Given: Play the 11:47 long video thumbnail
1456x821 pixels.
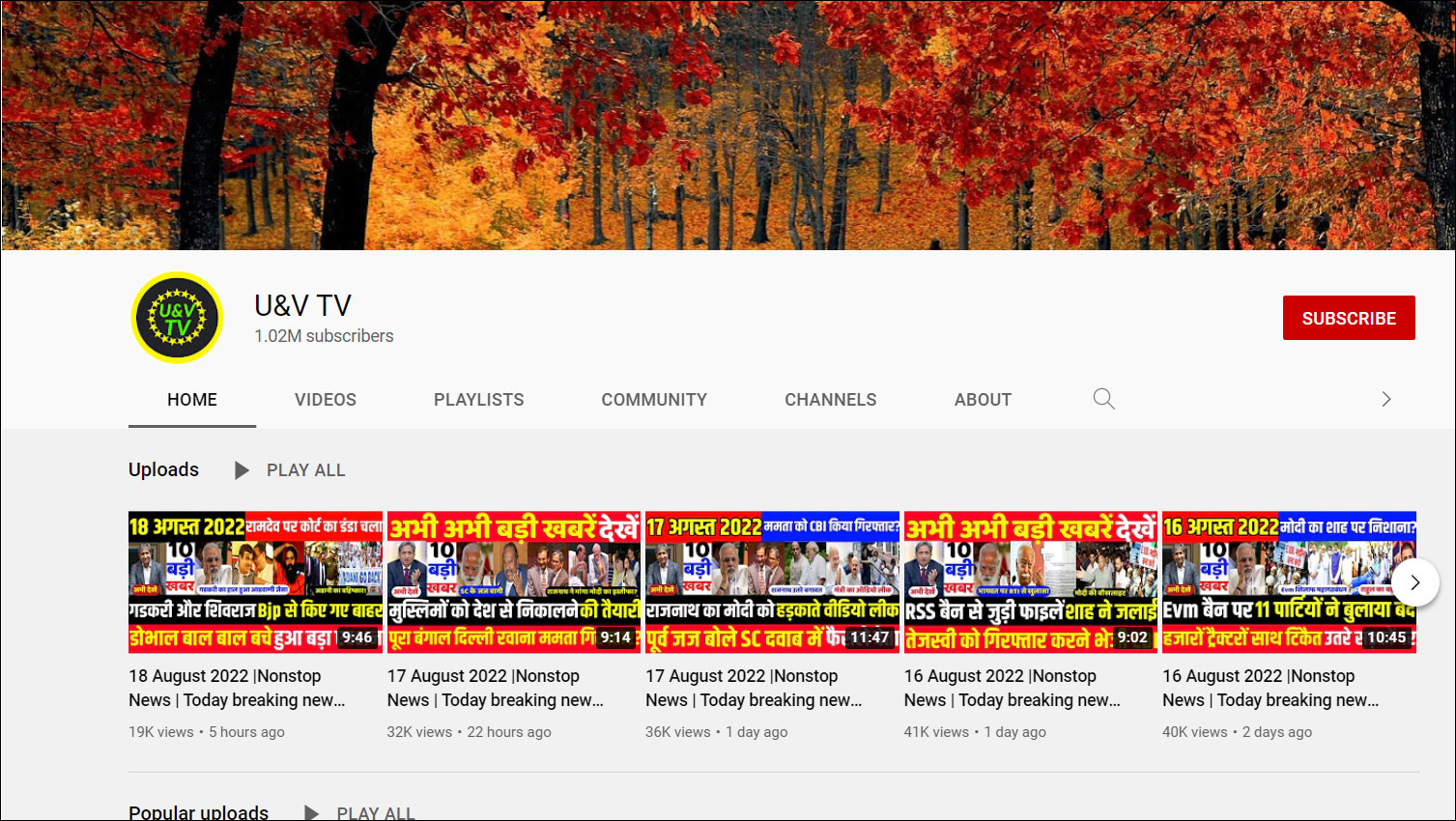Looking at the screenshot, I should pos(771,581).
